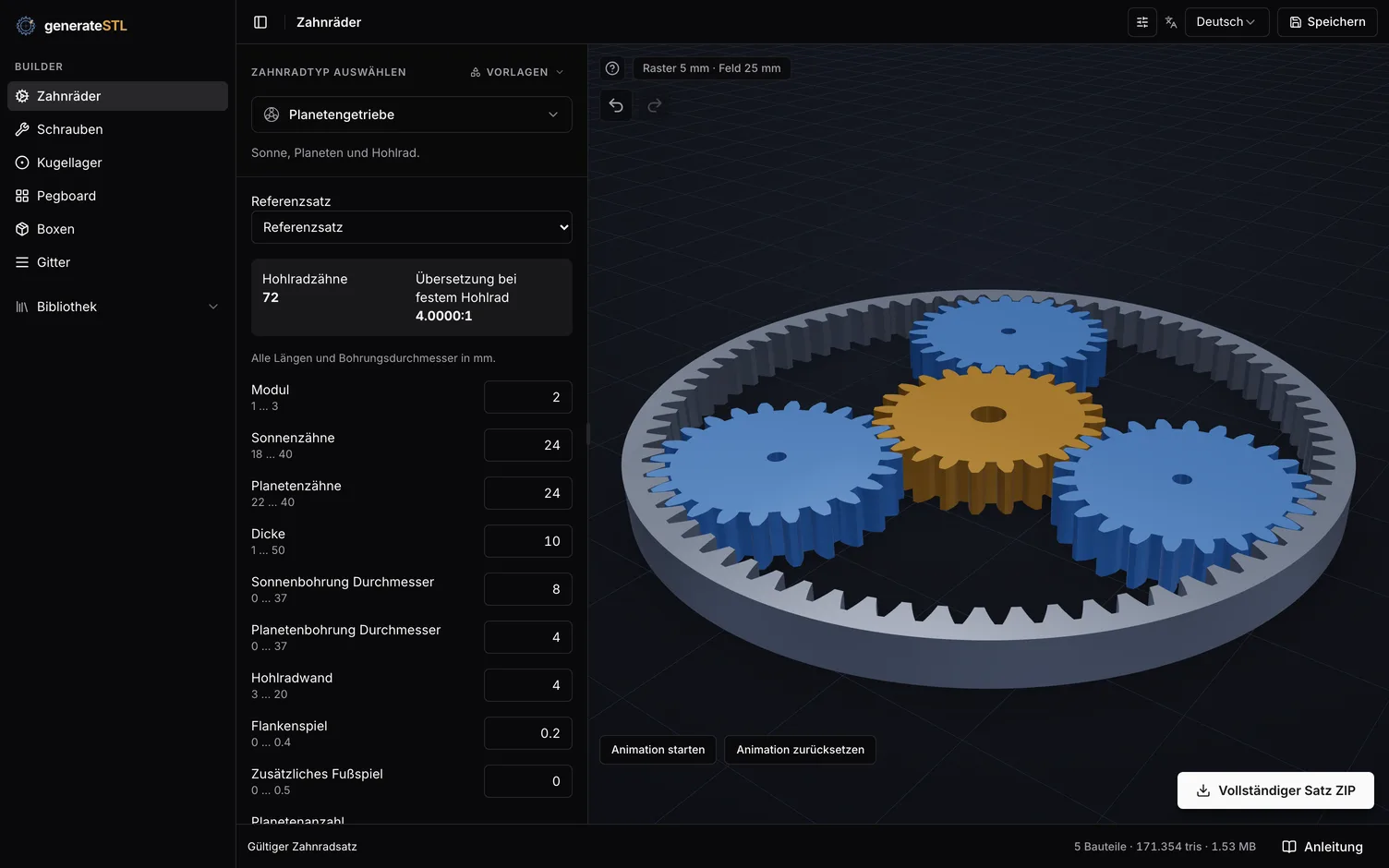Open the Referenzsatz select box
Viewport: 1389px width, 868px height.
coord(412,227)
